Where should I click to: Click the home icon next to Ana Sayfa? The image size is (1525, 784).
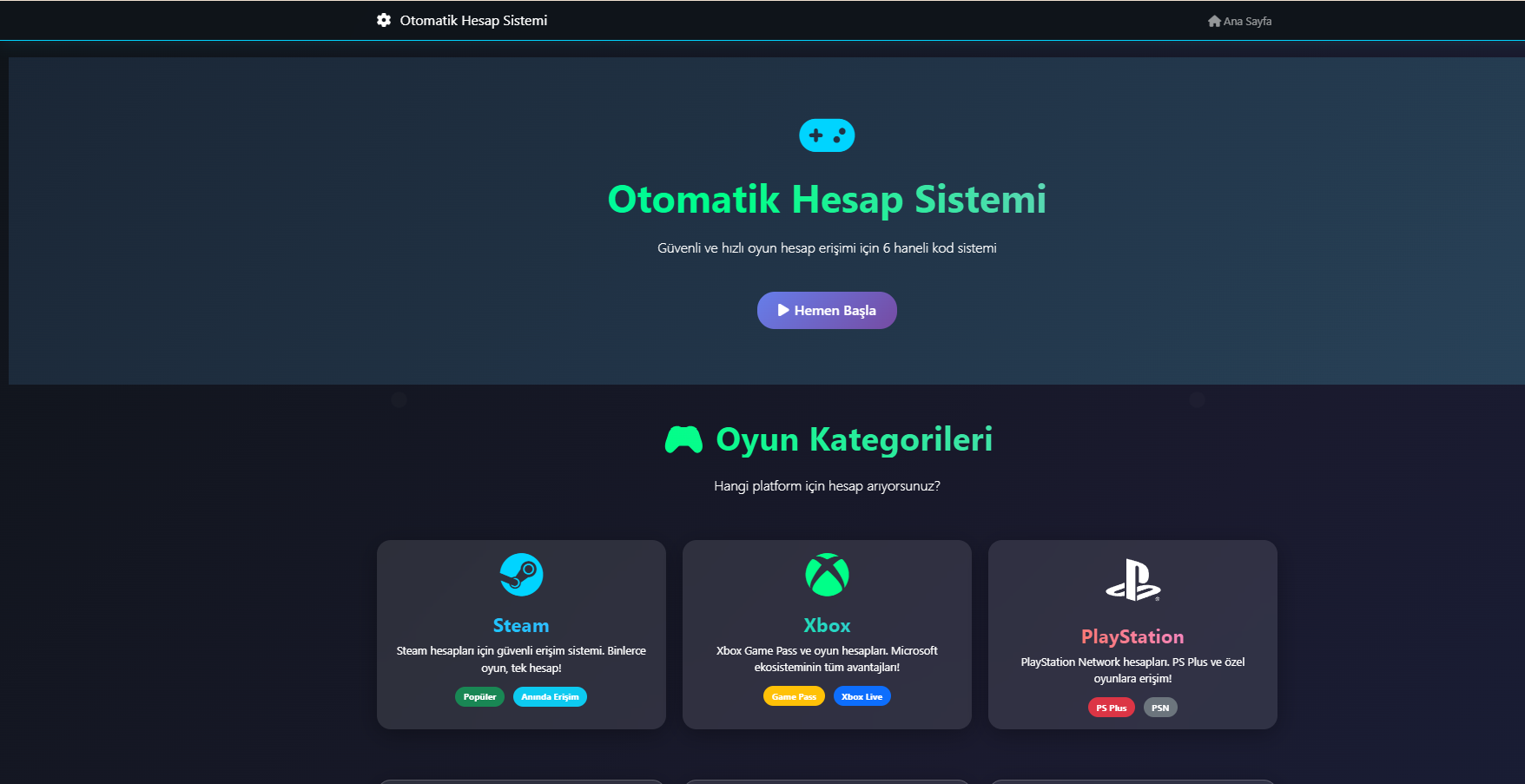(1214, 21)
